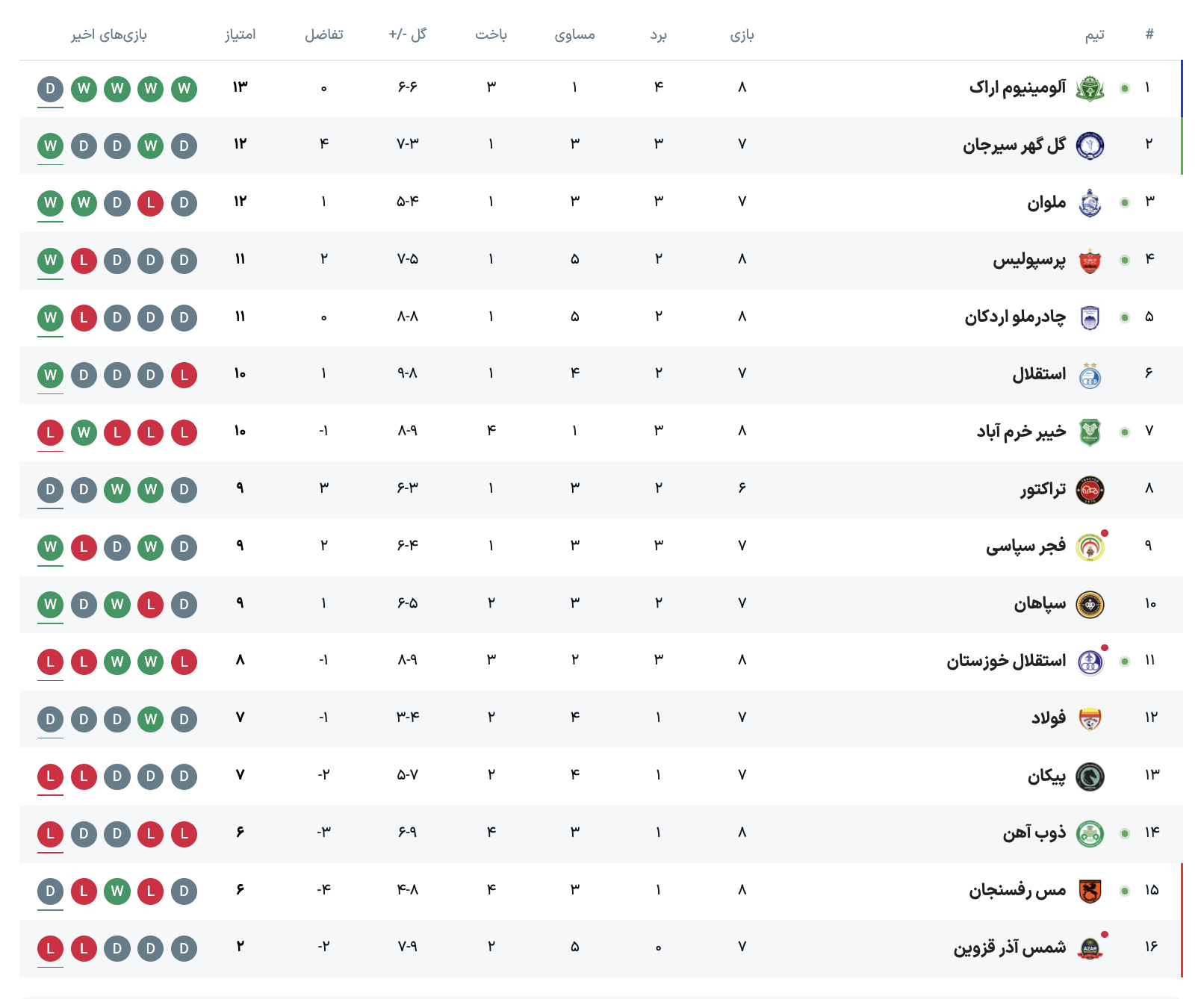This screenshot has height=999, width=1204.
Task: Open the ملوان (Malavan) team name link
Action: tap(1046, 202)
